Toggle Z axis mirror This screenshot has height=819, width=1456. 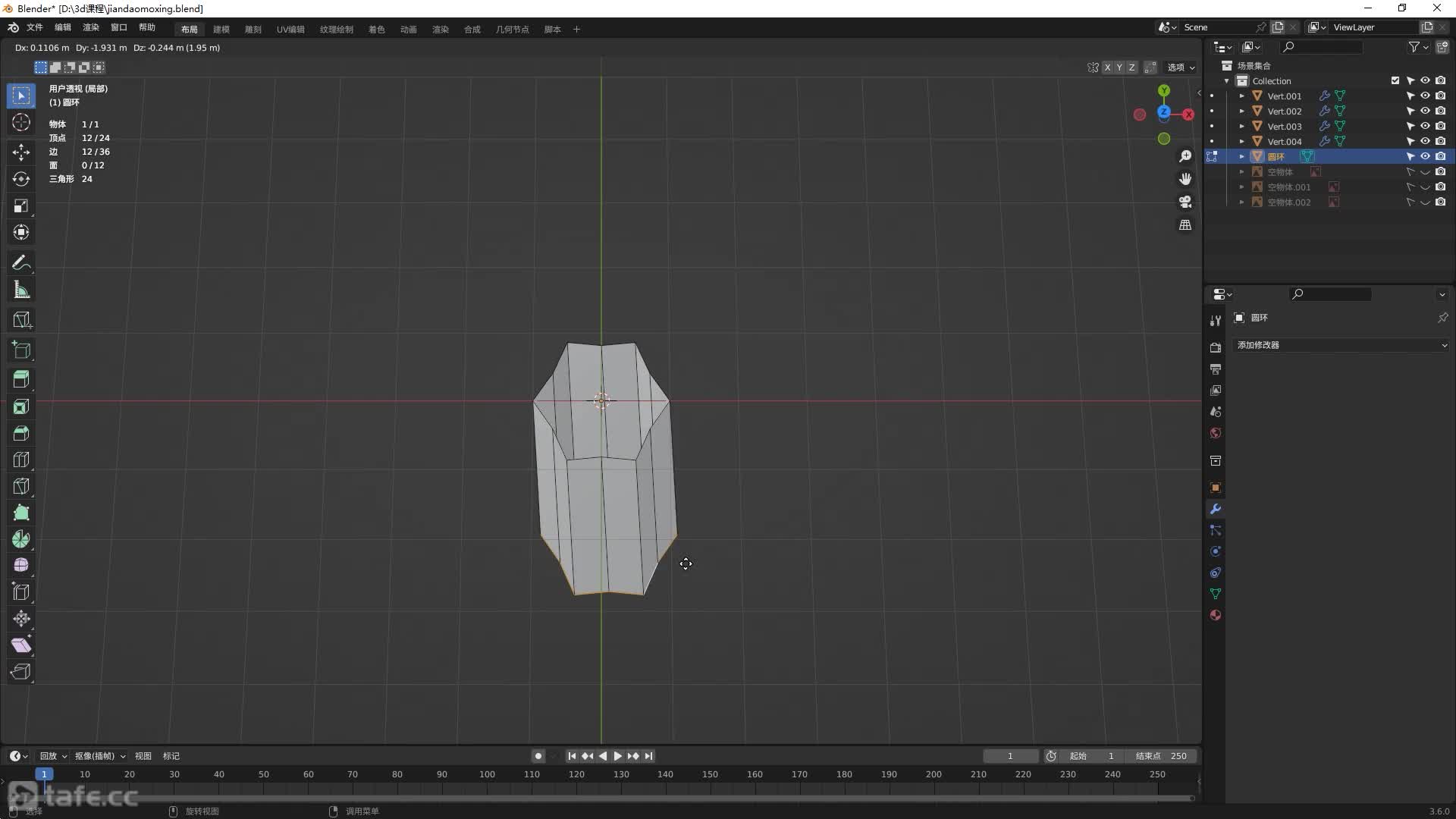pyautogui.click(x=1131, y=67)
